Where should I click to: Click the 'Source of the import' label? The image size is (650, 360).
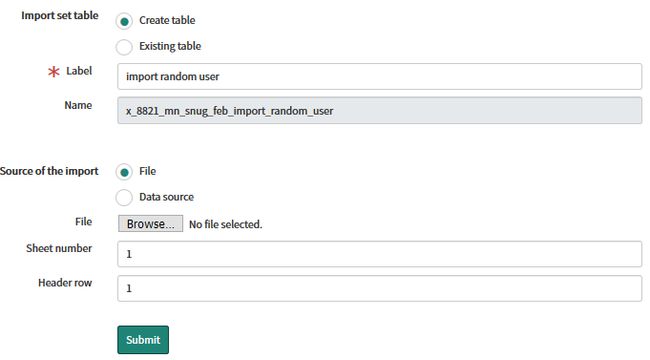[49, 171]
